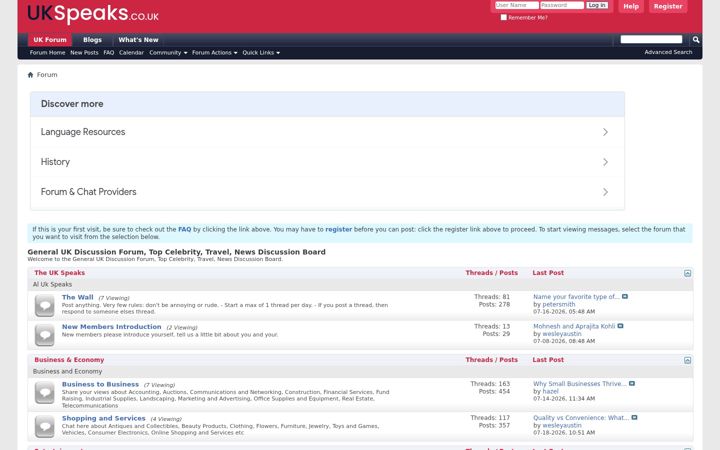Open Calendar in the sub-navigation
The width and height of the screenshot is (720, 450).
131,53
